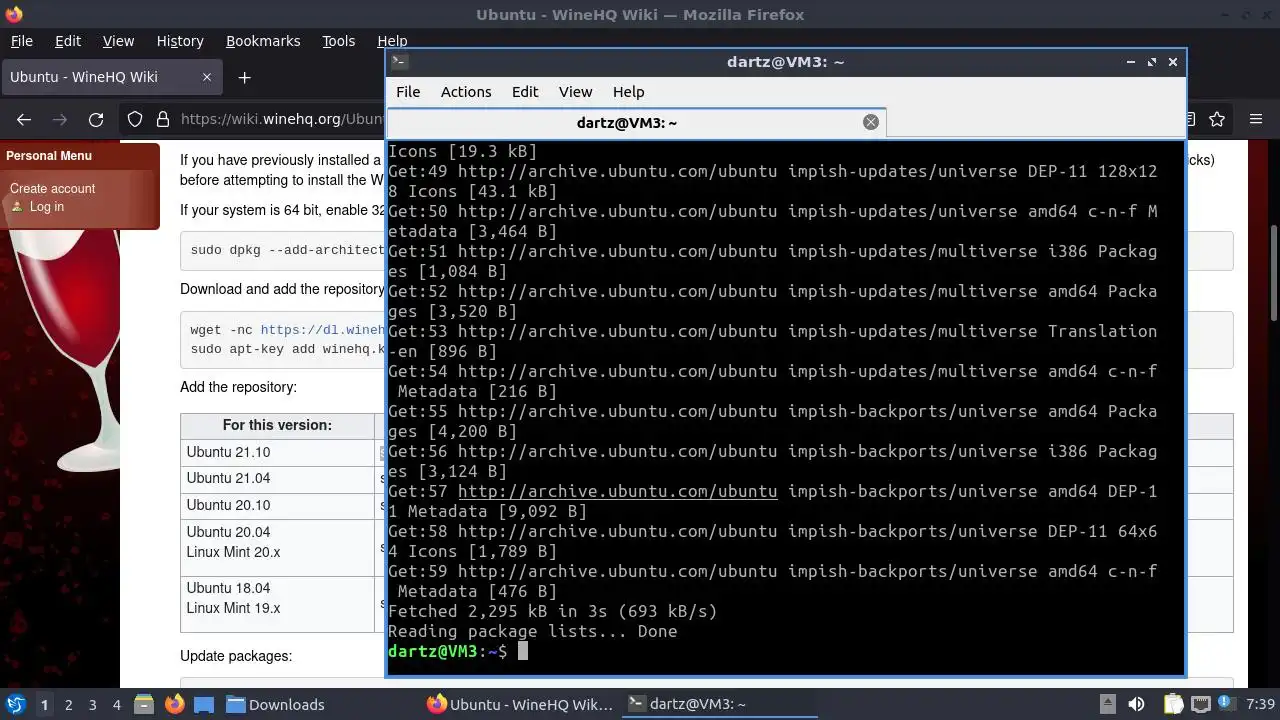Select the dartz@VM3 terminal tab
This screenshot has width=1280, height=720.
click(x=636, y=122)
